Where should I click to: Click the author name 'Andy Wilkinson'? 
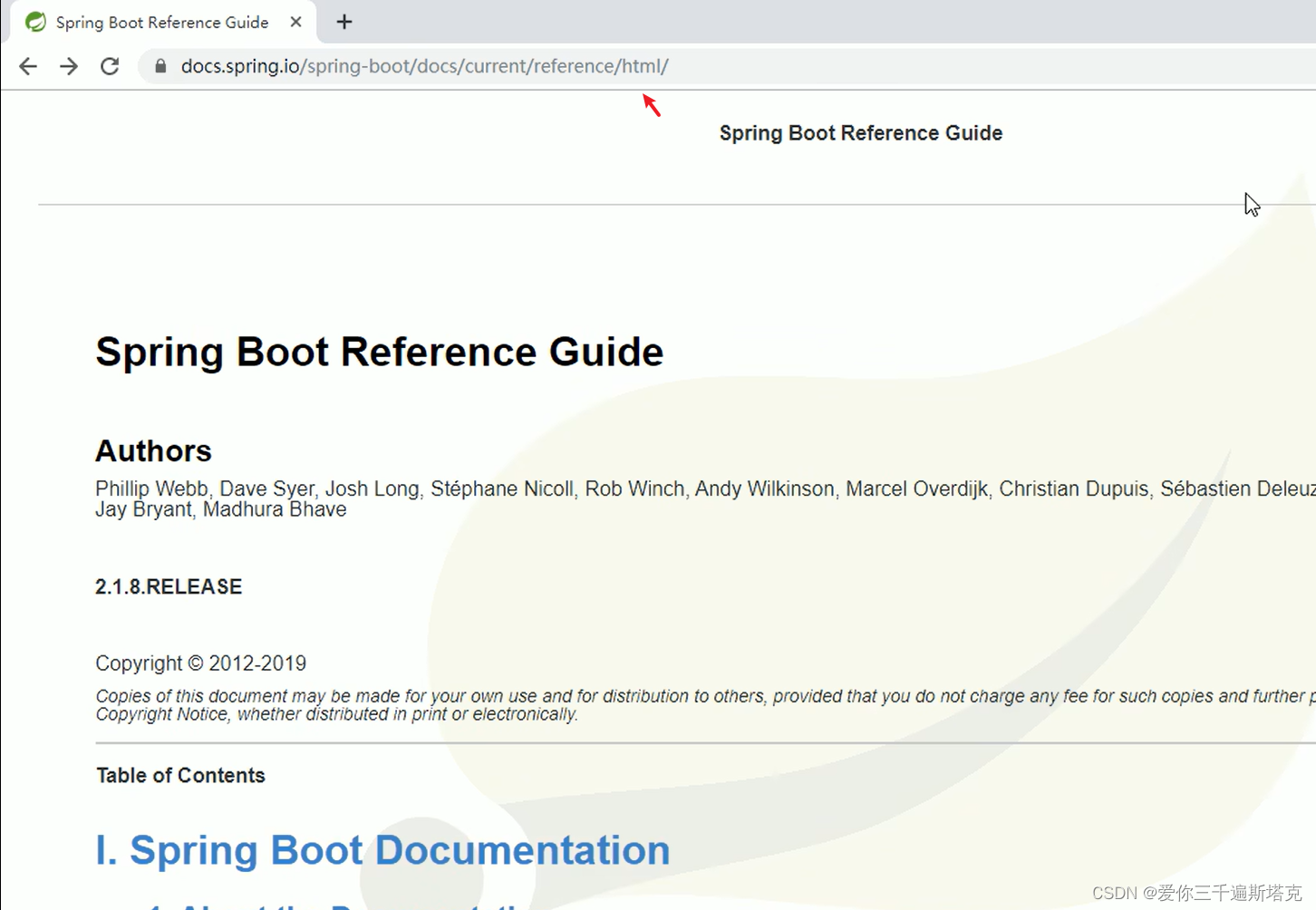pyautogui.click(x=764, y=489)
